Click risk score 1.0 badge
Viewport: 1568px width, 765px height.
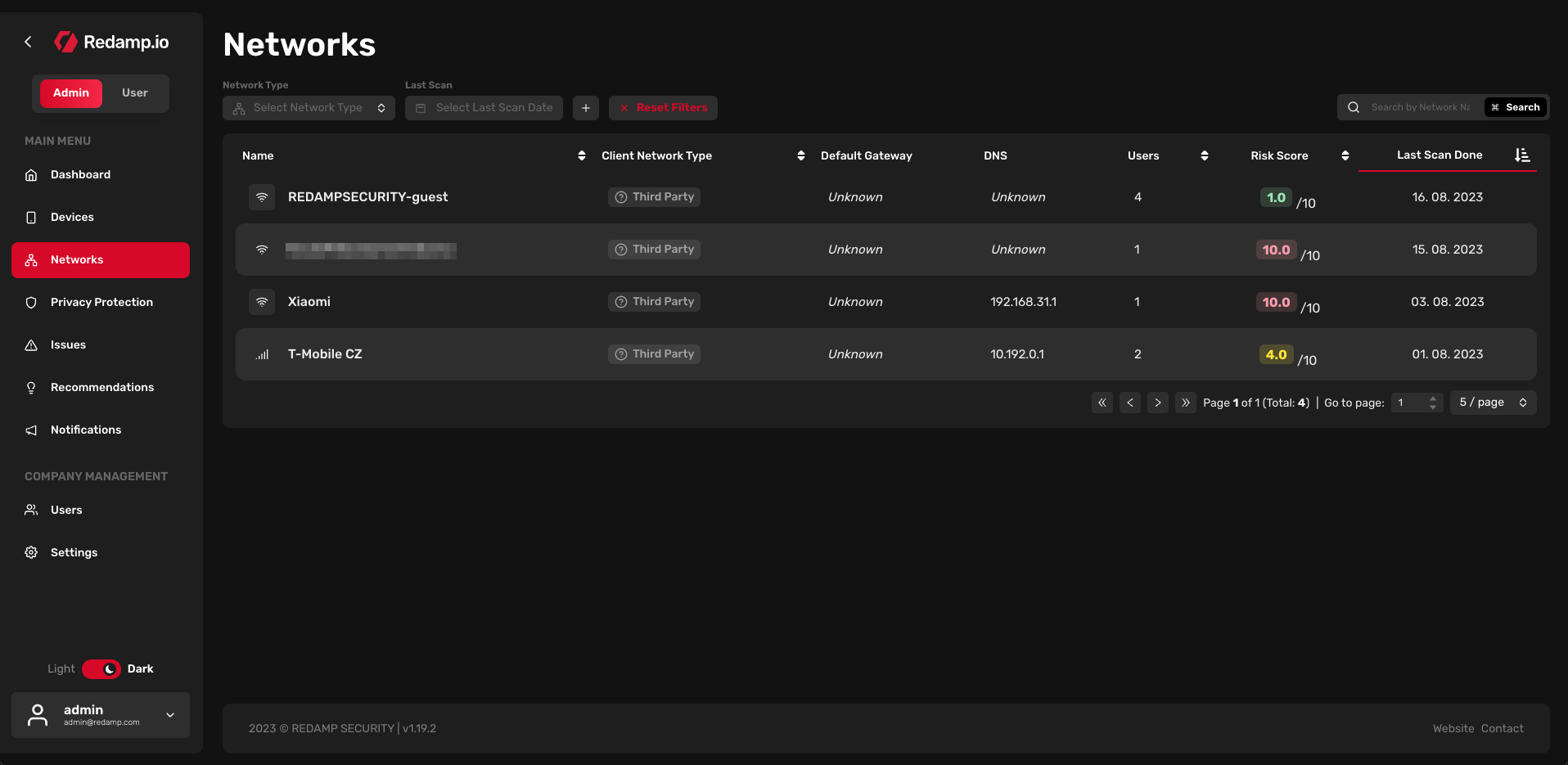tap(1276, 197)
